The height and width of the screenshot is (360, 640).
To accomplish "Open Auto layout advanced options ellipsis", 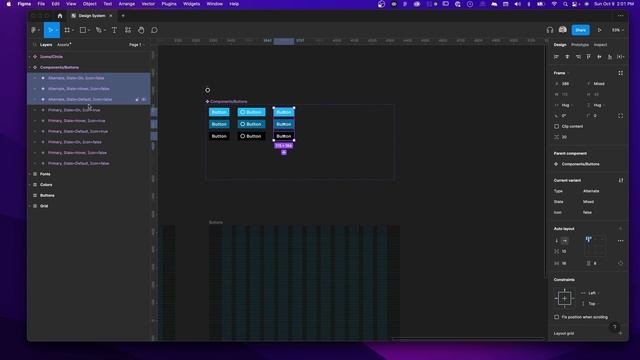I will [620, 241].
